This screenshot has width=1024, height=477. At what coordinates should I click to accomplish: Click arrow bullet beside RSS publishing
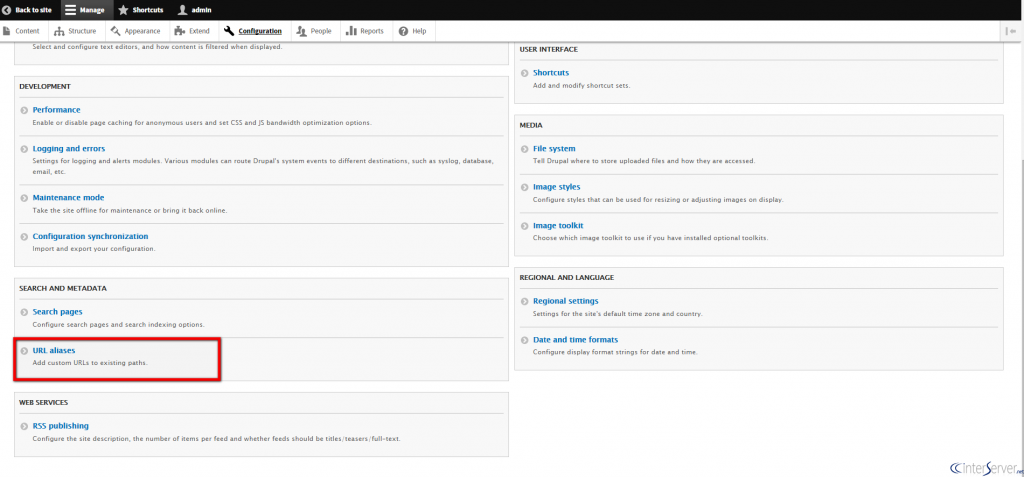24,426
